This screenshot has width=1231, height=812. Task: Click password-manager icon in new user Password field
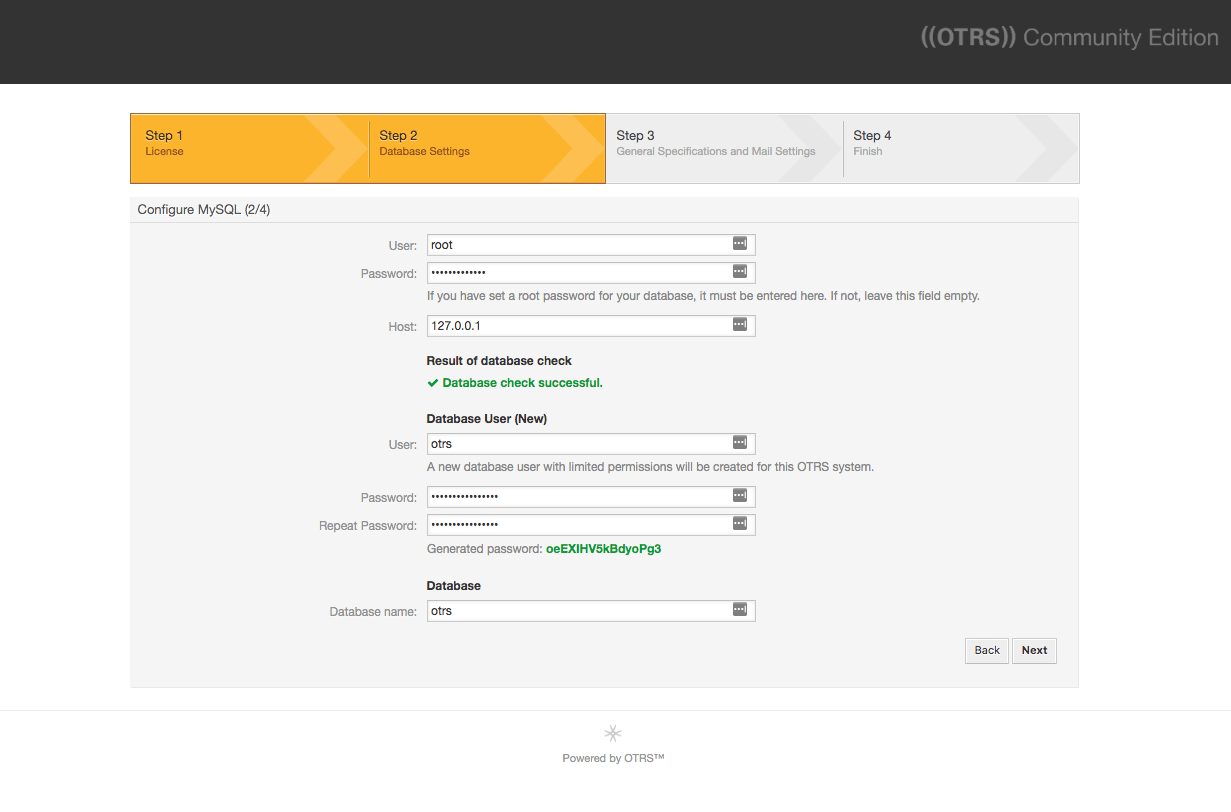coord(740,495)
